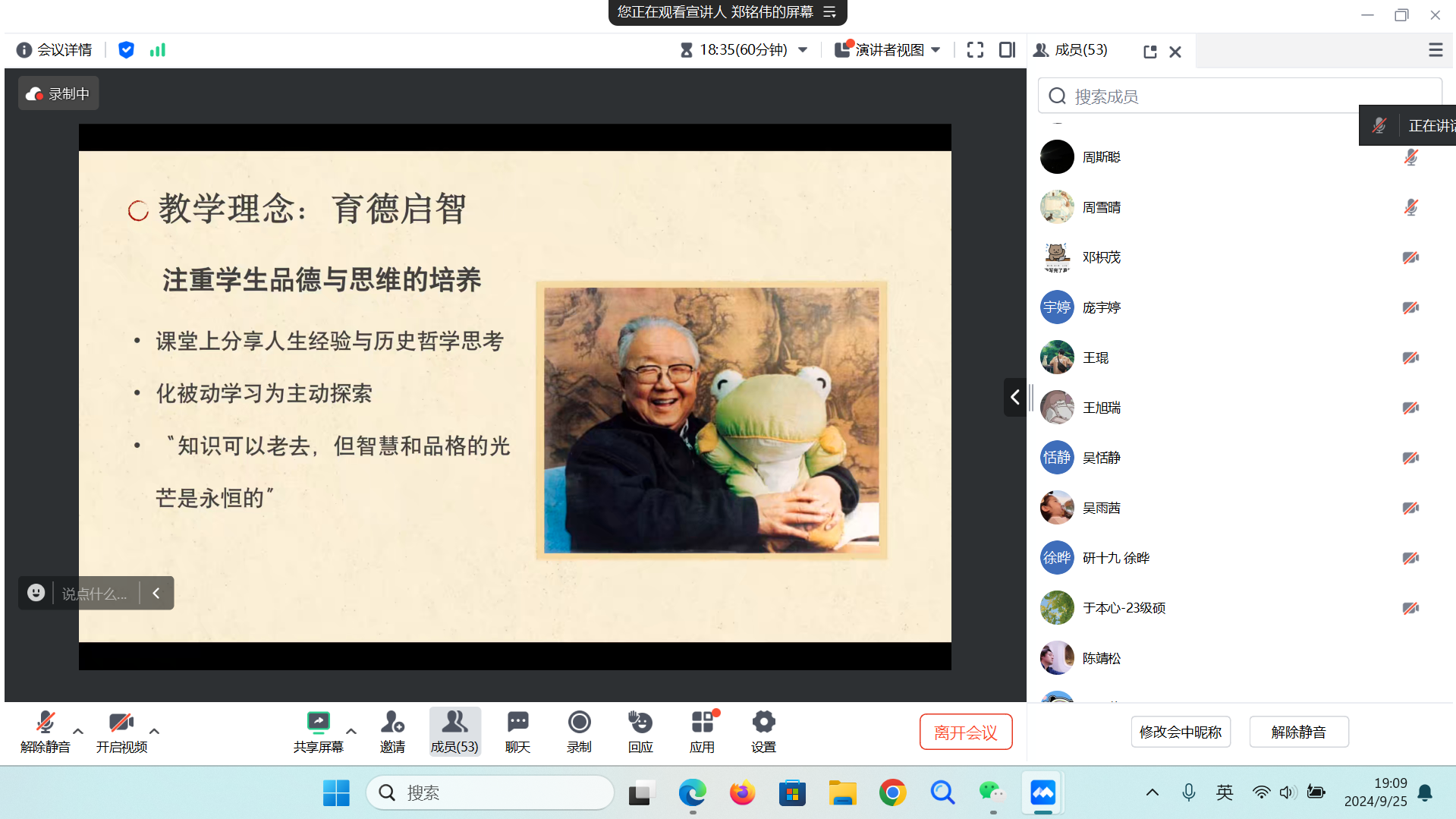Enter fullscreen mode icon

pyautogui.click(x=975, y=50)
